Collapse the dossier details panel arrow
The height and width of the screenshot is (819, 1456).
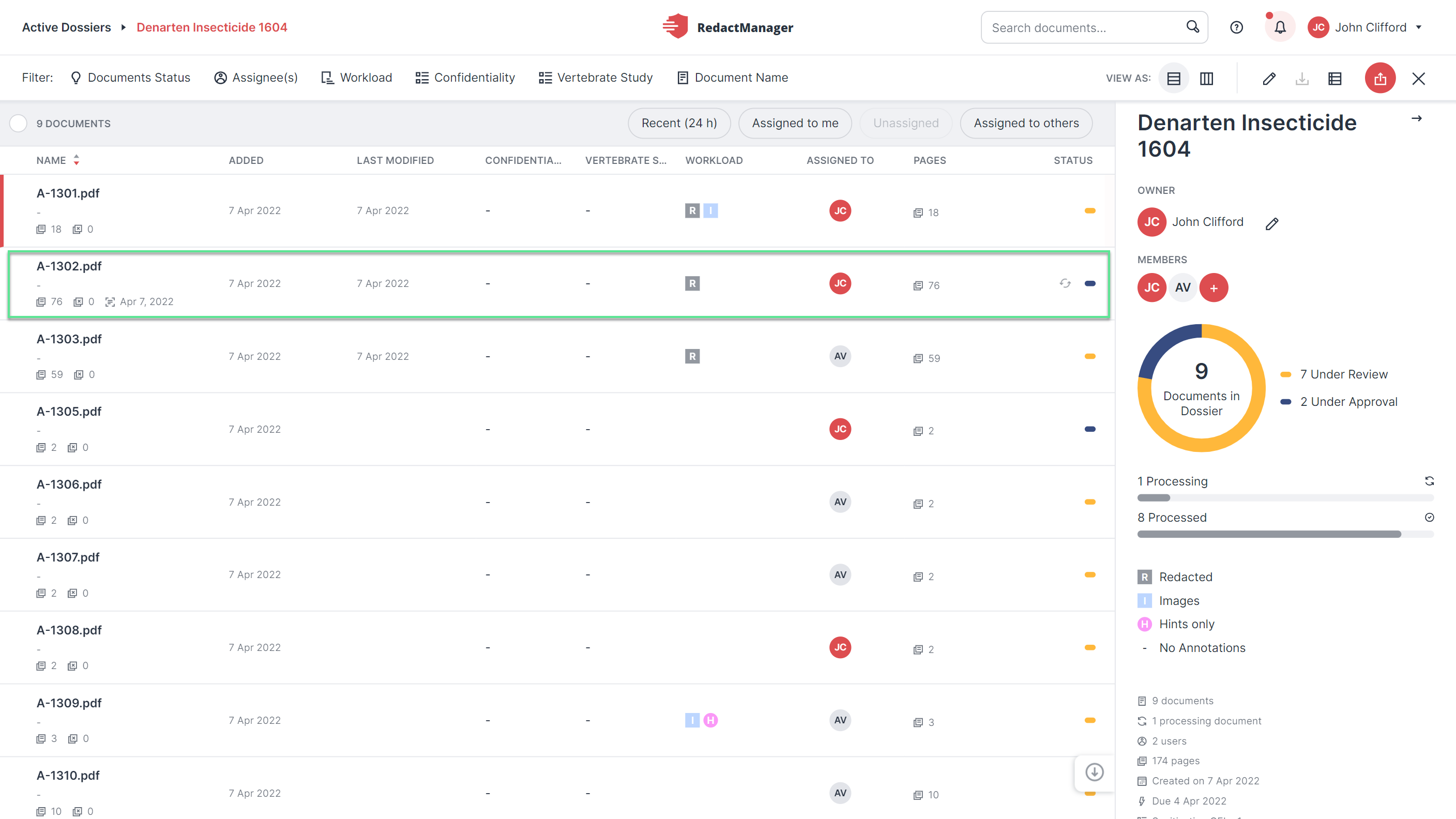[x=1416, y=119]
